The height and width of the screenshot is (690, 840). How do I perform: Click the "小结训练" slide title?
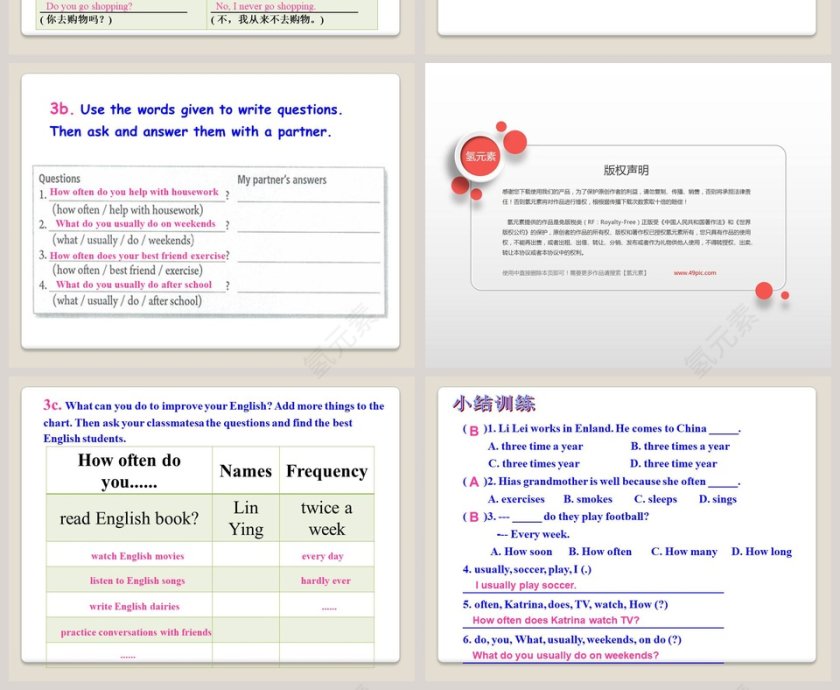pos(492,403)
